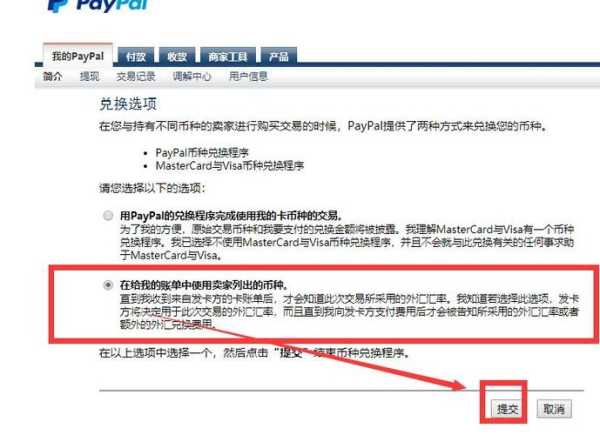This screenshot has height=435, width=600.
Task: Go to the 商家工具 tab
Action: pyautogui.click(x=228, y=57)
